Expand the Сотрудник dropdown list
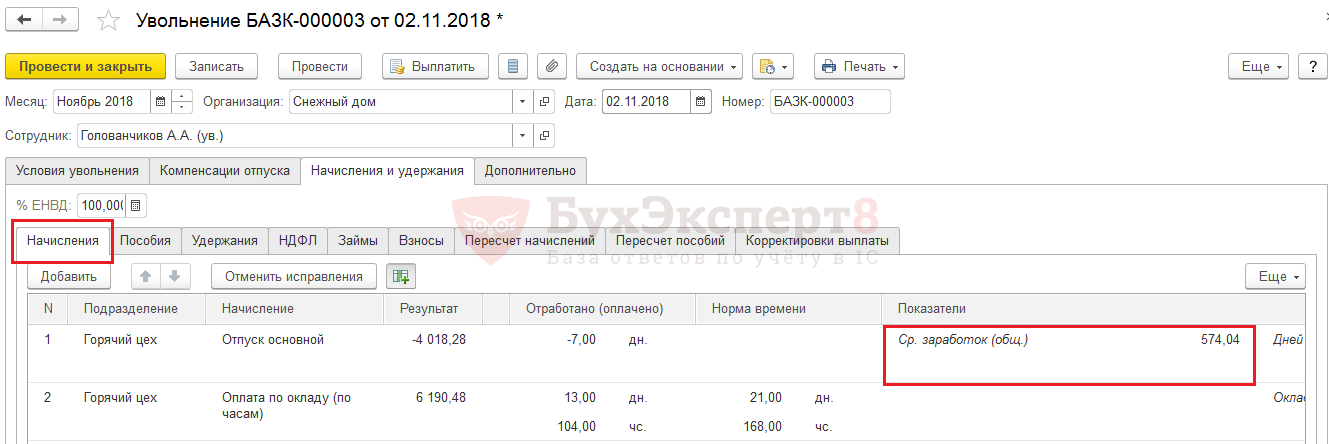 (x=524, y=134)
